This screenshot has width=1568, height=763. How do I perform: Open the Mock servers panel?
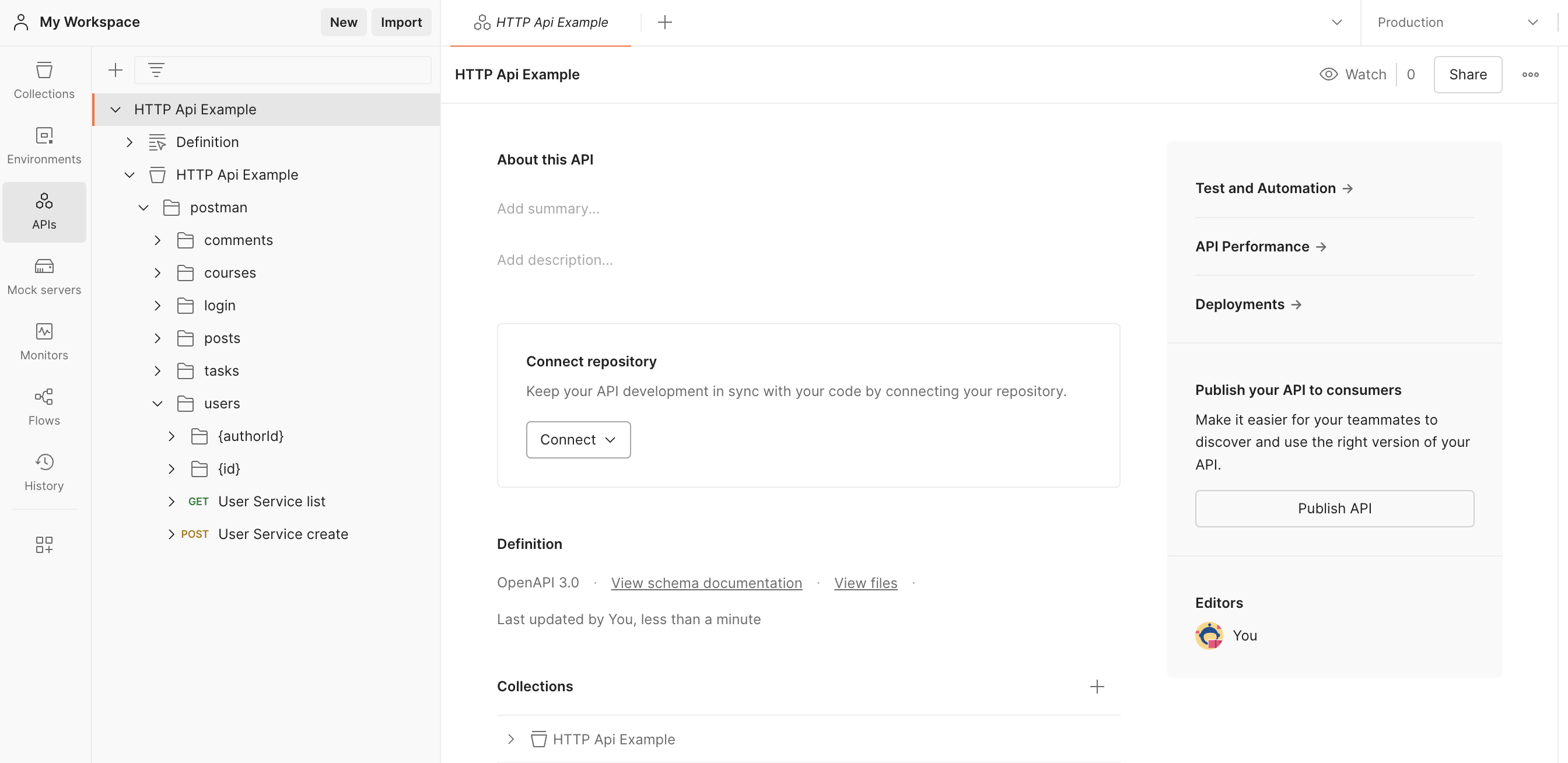[x=44, y=276]
